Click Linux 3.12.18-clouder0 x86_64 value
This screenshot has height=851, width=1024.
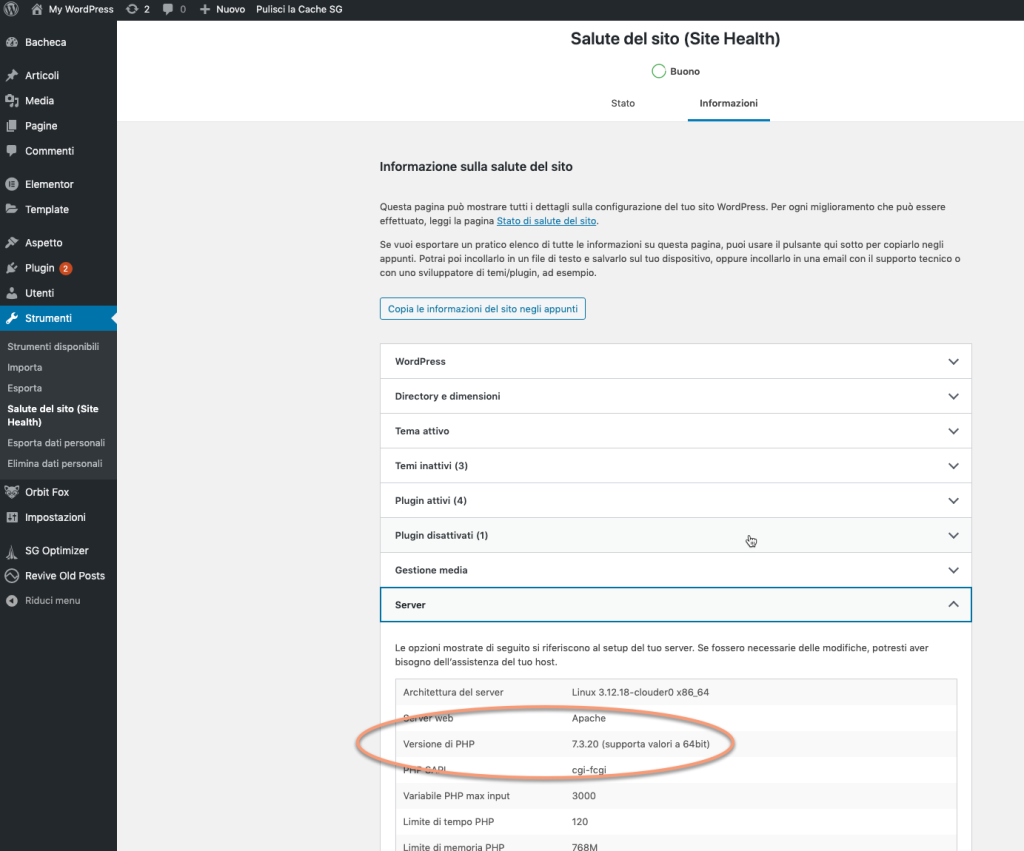(x=640, y=692)
